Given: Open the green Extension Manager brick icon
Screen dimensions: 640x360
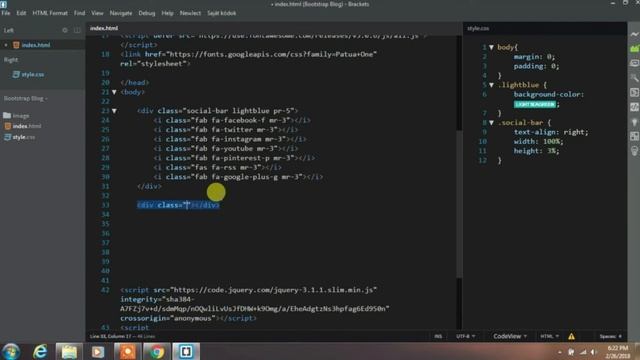Looking at the screenshot, I should click(634, 49).
